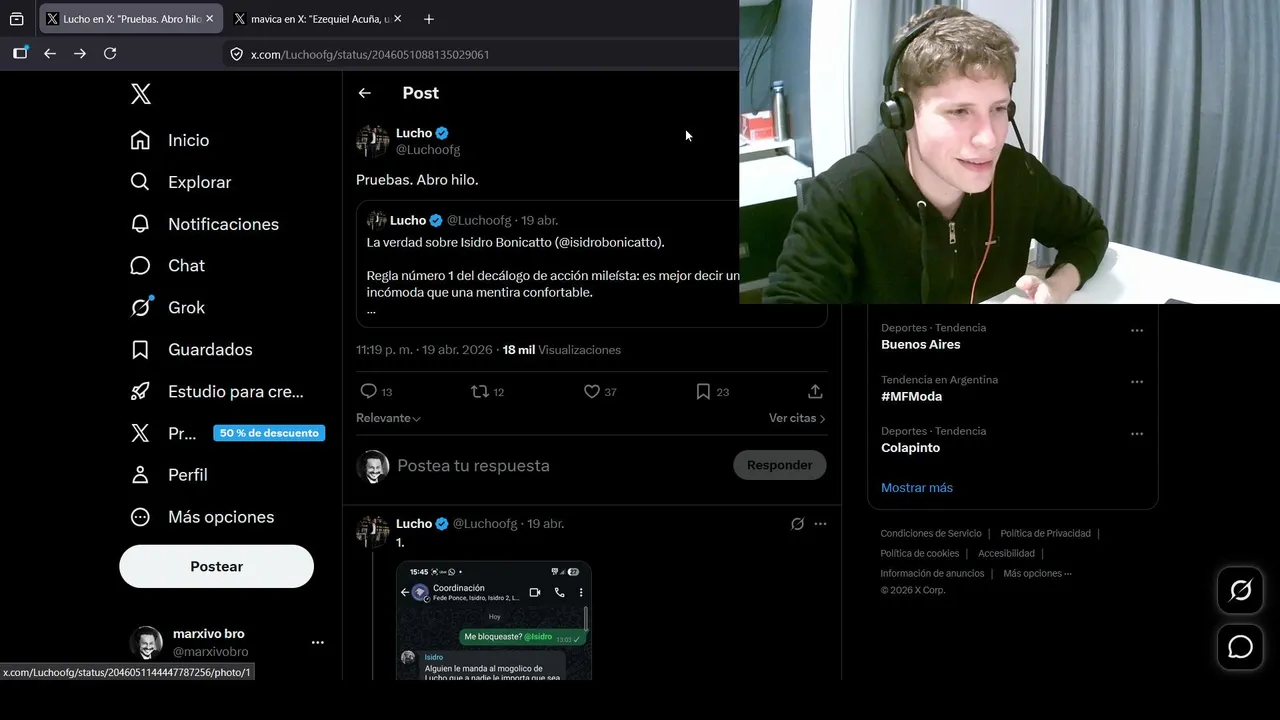Bookmark the post with 23 saves
The image size is (1280, 720).
(703, 392)
